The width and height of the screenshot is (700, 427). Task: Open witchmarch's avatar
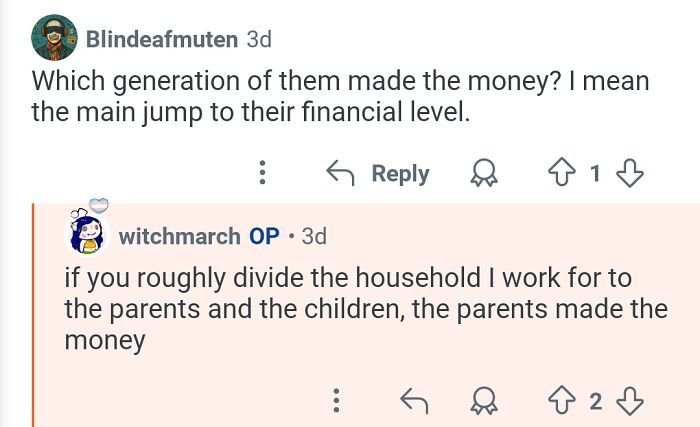(x=87, y=232)
